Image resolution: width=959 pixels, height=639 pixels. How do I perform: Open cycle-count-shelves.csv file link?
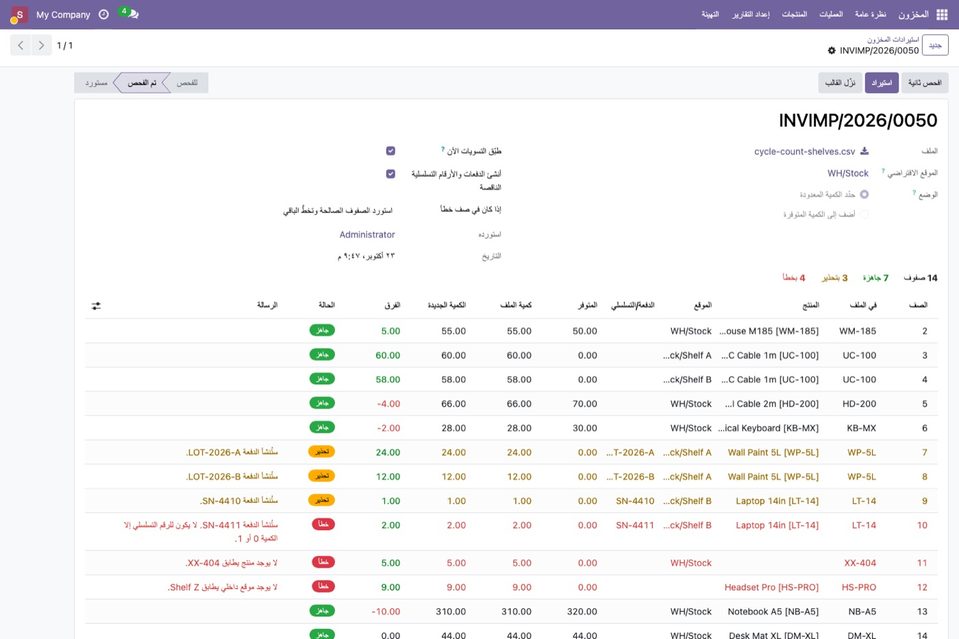point(804,151)
